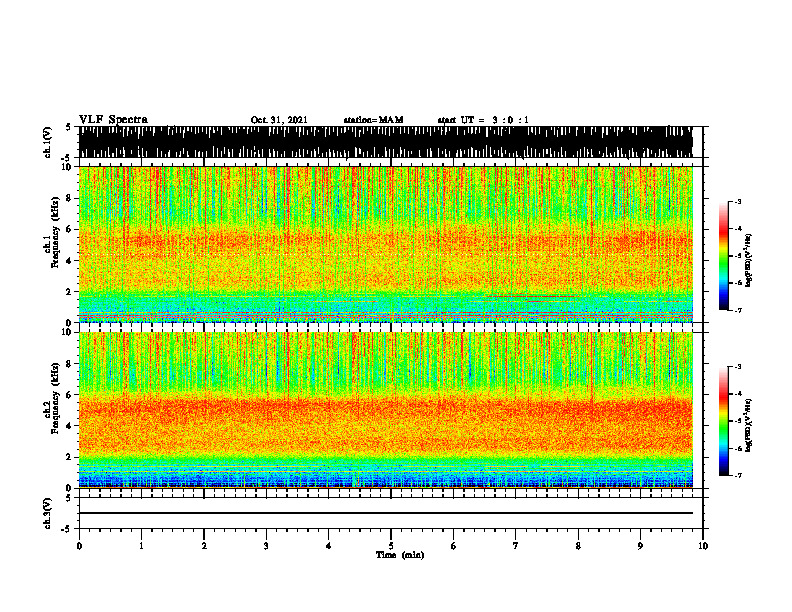
Task: Click the "station=MAM" header text
Action: click(373, 120)
